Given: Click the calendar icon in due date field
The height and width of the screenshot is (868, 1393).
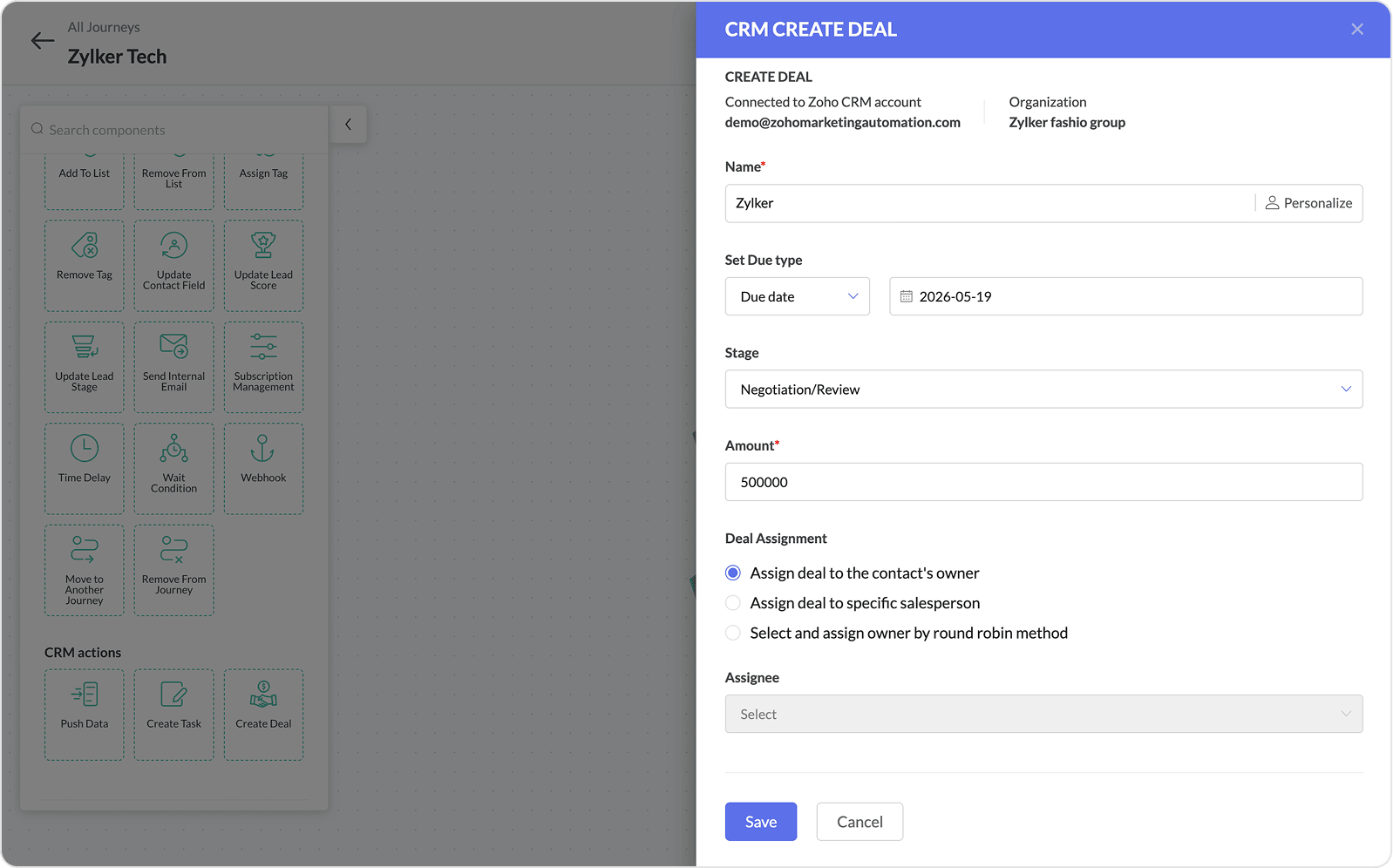Looking at the screenshot, I should coord(907,296).
